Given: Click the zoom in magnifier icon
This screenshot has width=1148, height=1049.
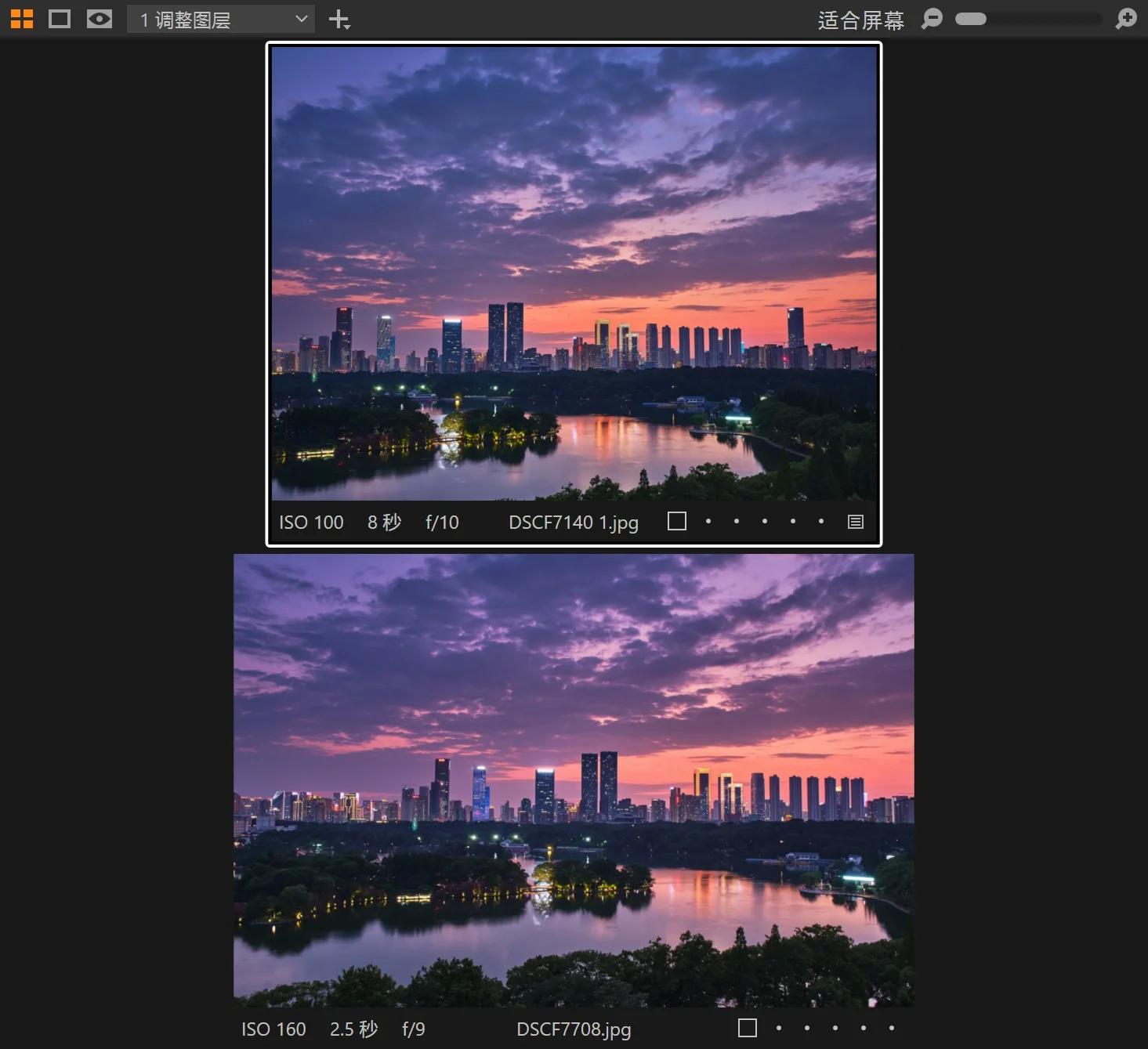Looking at the screenshot, I should 1126,19.
